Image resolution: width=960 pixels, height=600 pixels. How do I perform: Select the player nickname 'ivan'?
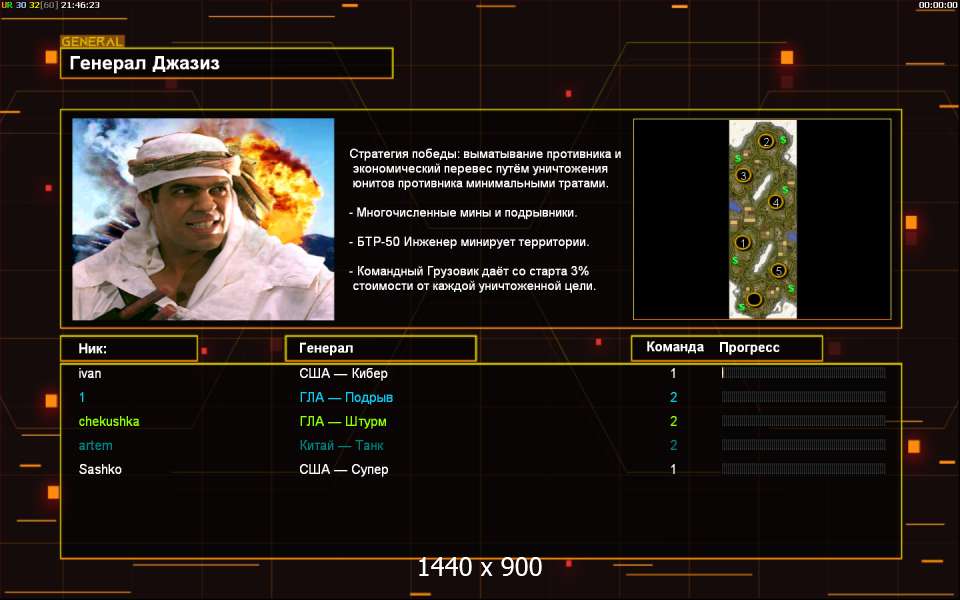pyautogui.click(x=90, y=373)
